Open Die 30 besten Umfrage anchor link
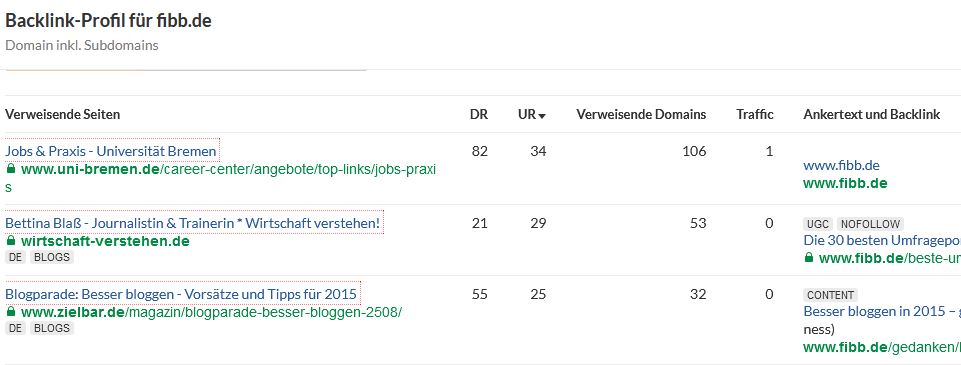961x365 pixels. coord(882,241)
